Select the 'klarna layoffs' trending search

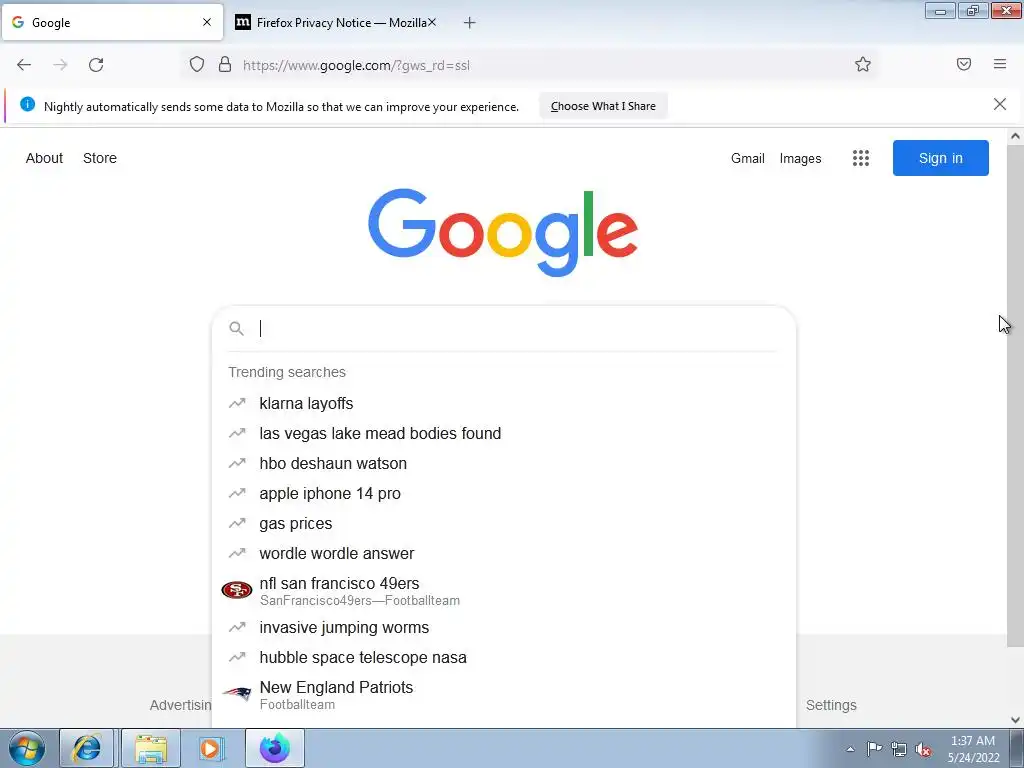(504, 404)
